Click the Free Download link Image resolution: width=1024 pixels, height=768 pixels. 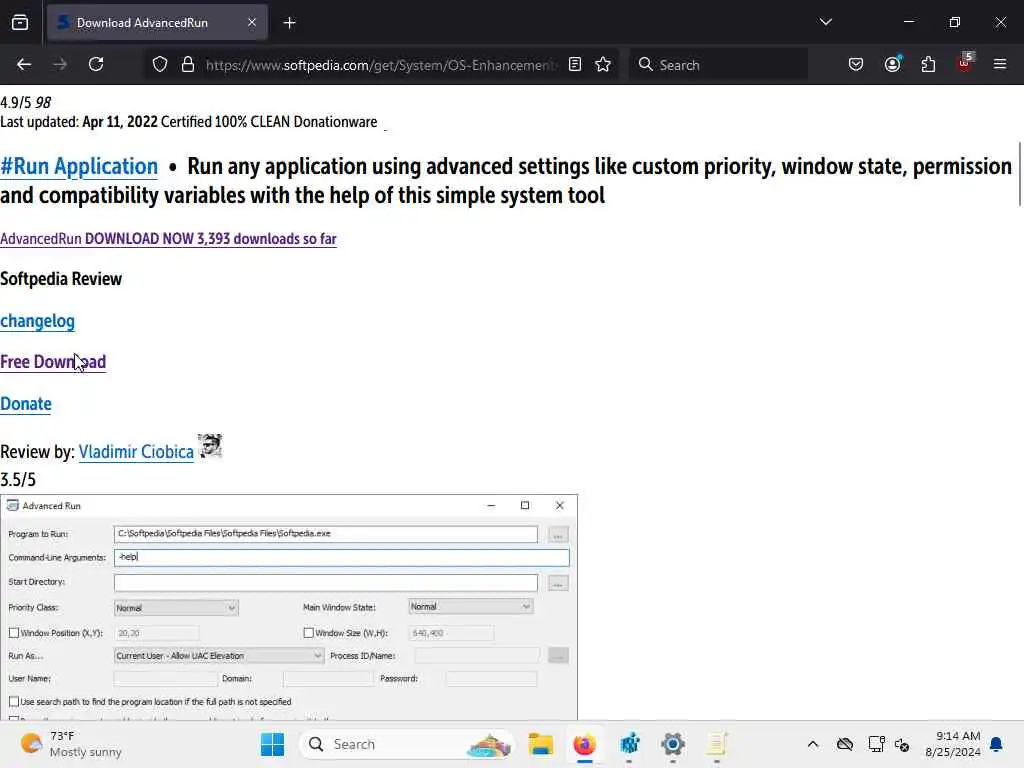(53, 362)
